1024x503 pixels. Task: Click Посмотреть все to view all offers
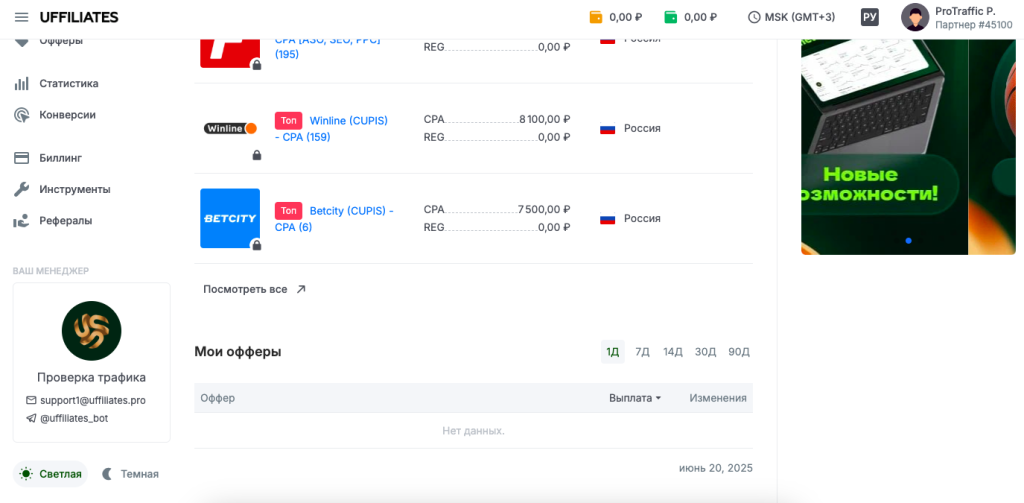pyautogui.click(x=245, y=289)
